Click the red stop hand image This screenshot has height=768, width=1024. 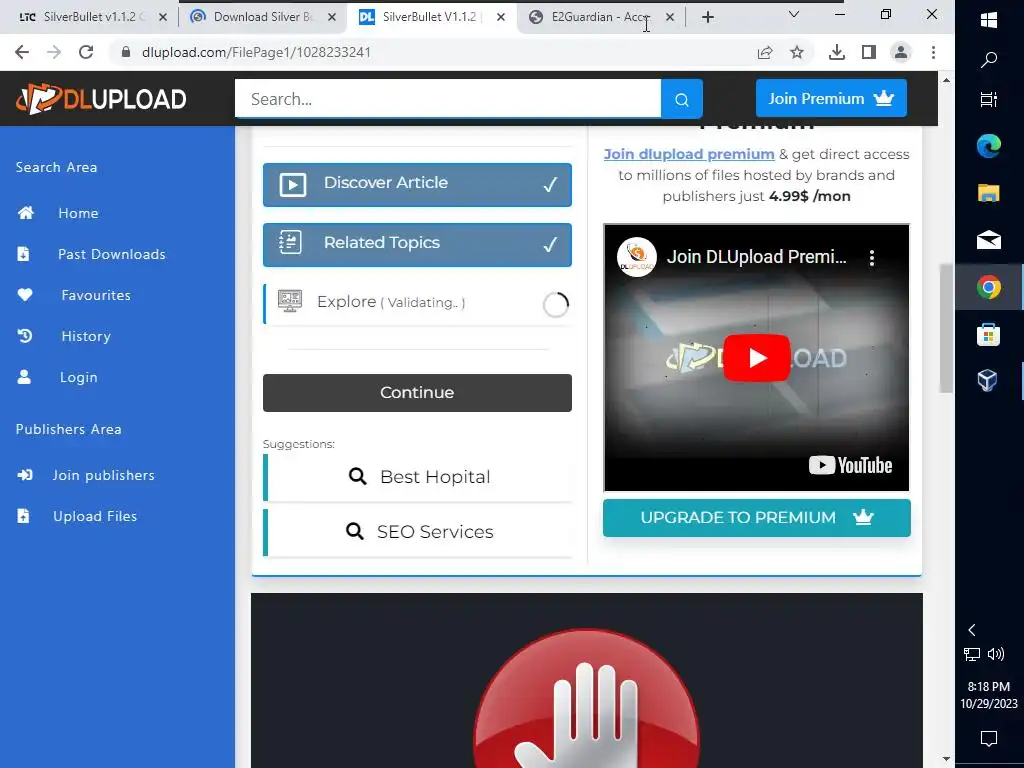(586, 699)
